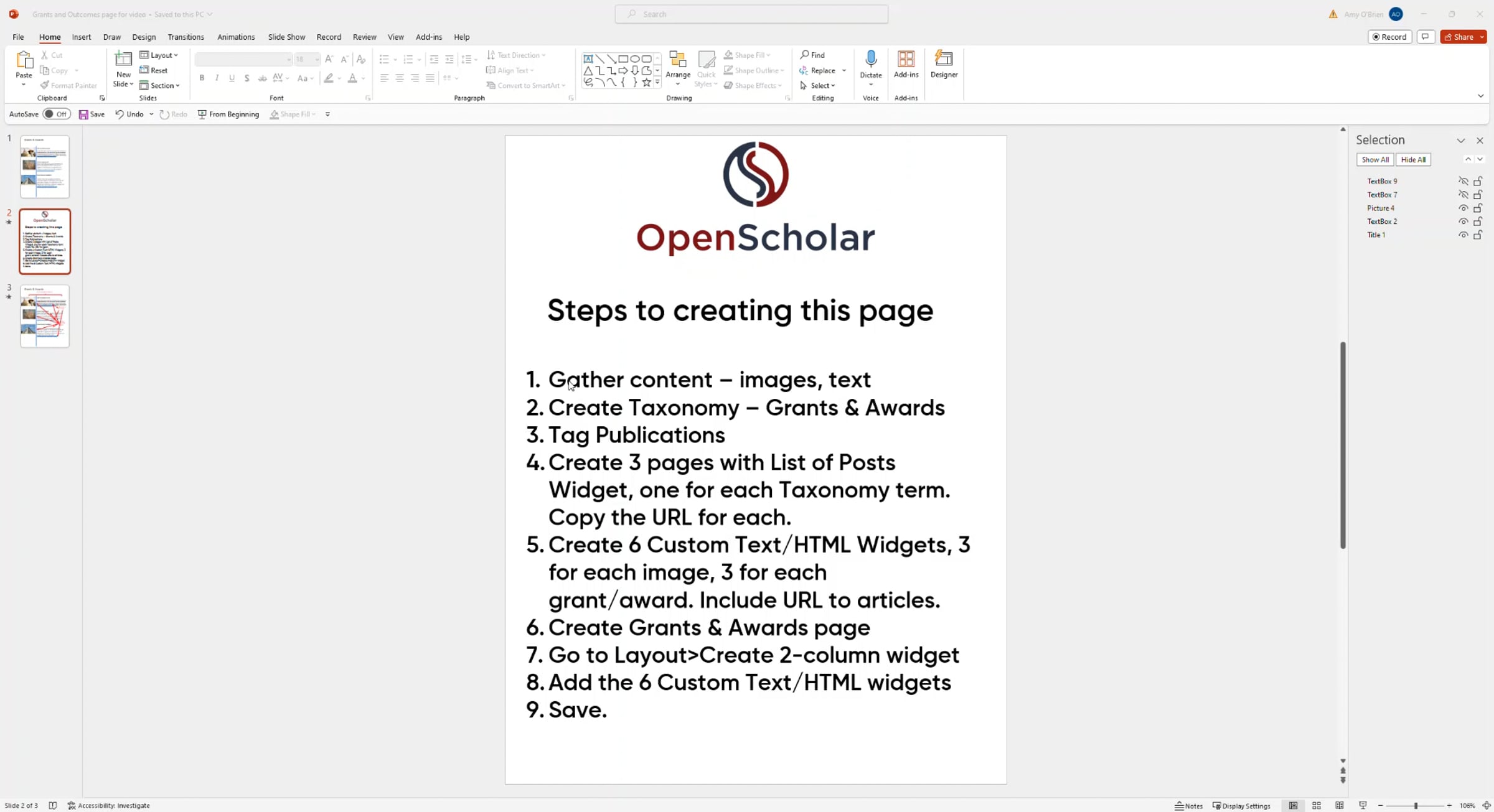The width and height of the screenshot is (1494, 812).
Task: Expand the Select dropdown in Editing
Action: click(x=817, y=85)
